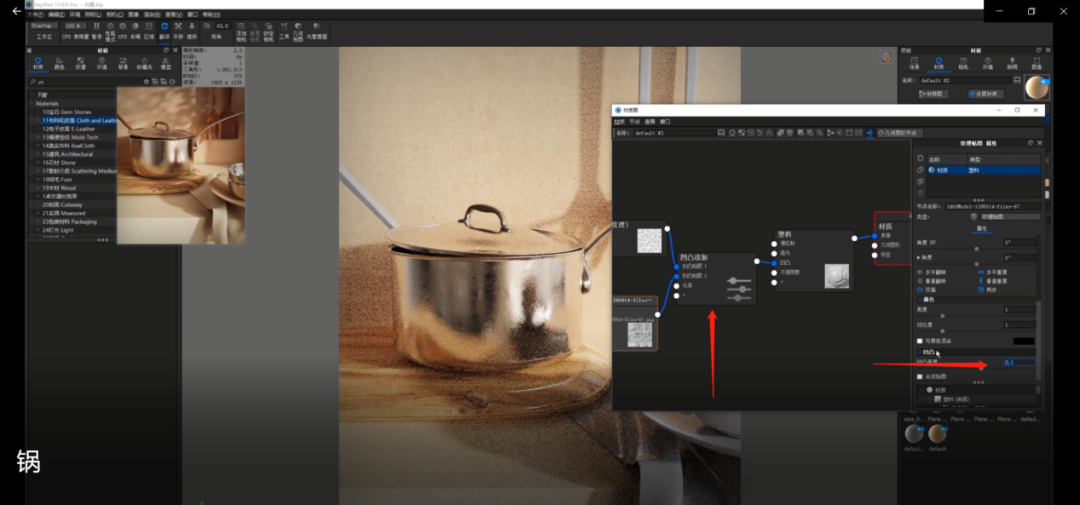Expand the 13 Mold-Tech folder
This screenshot has width=1080, height=505.
coord(38,137)
